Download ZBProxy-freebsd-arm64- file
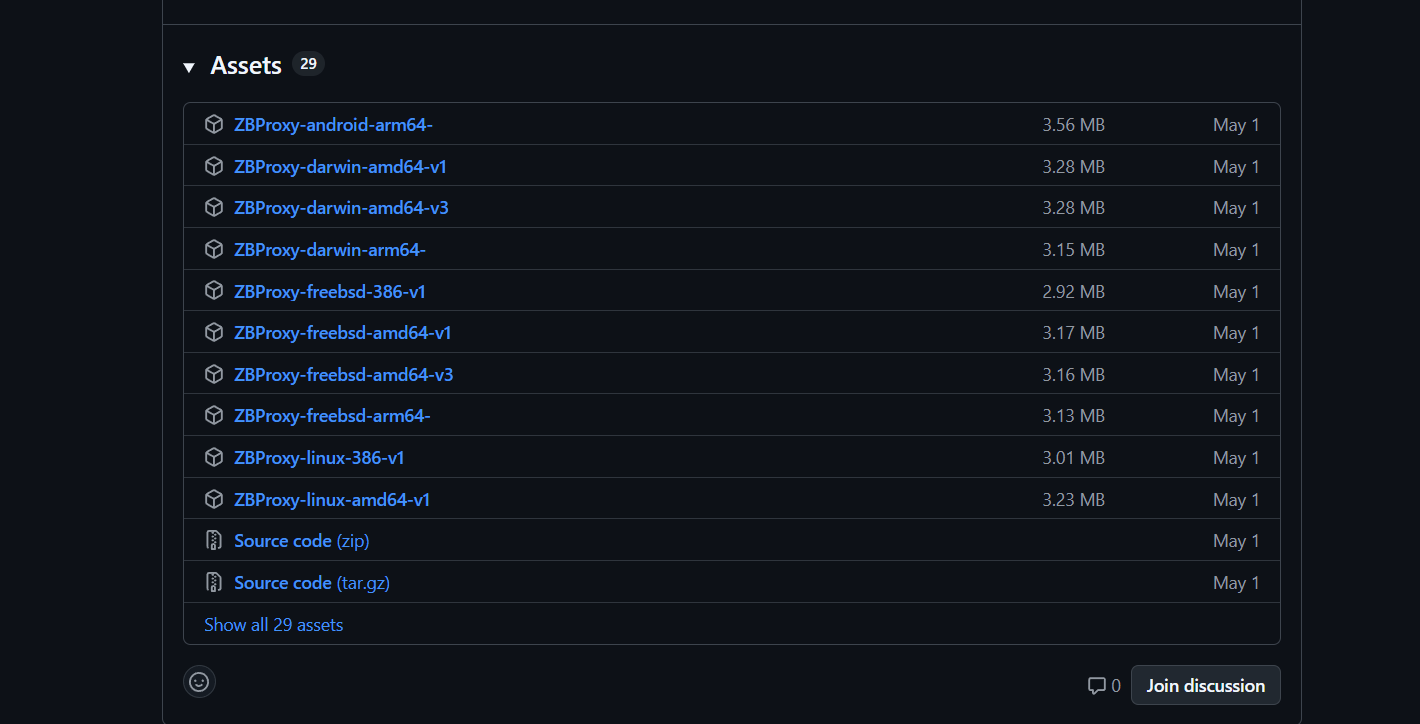The height and width of the screenshot is (724, 1420). [332, 416]
